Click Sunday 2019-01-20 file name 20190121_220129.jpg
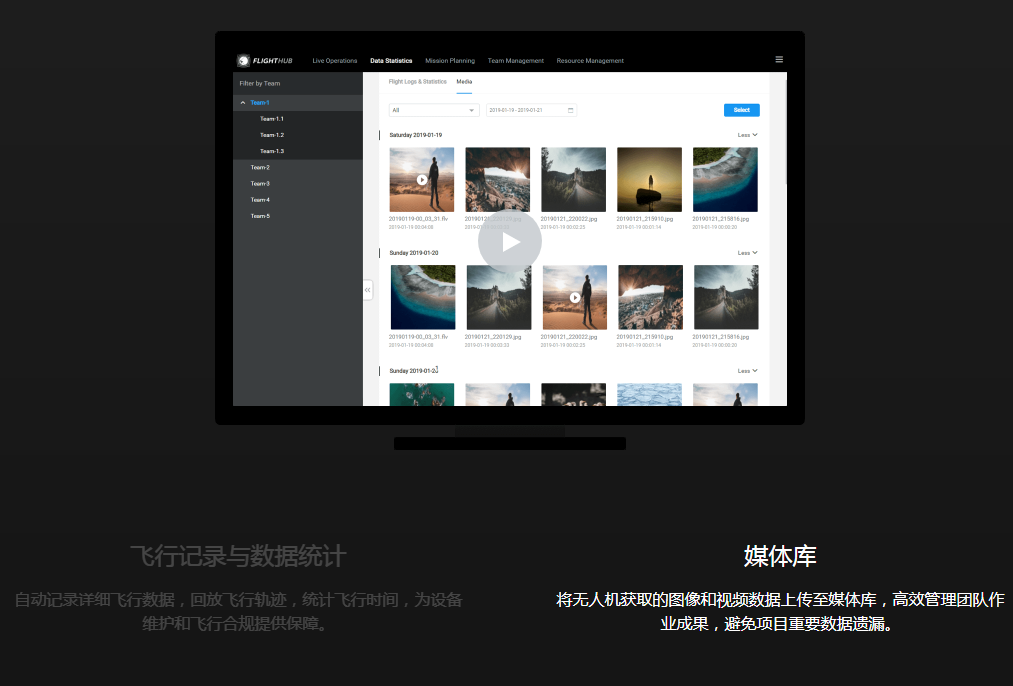 tap(493, 337)
